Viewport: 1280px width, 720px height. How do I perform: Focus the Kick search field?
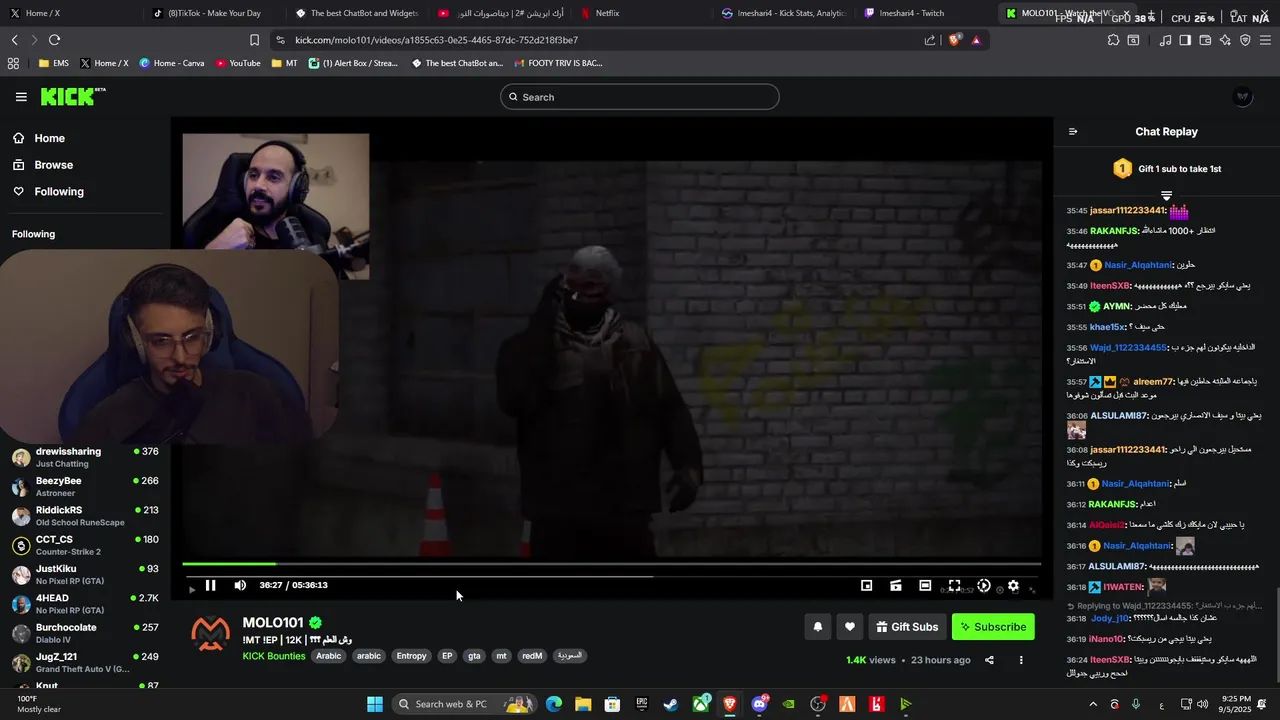[x=640, y=97]
